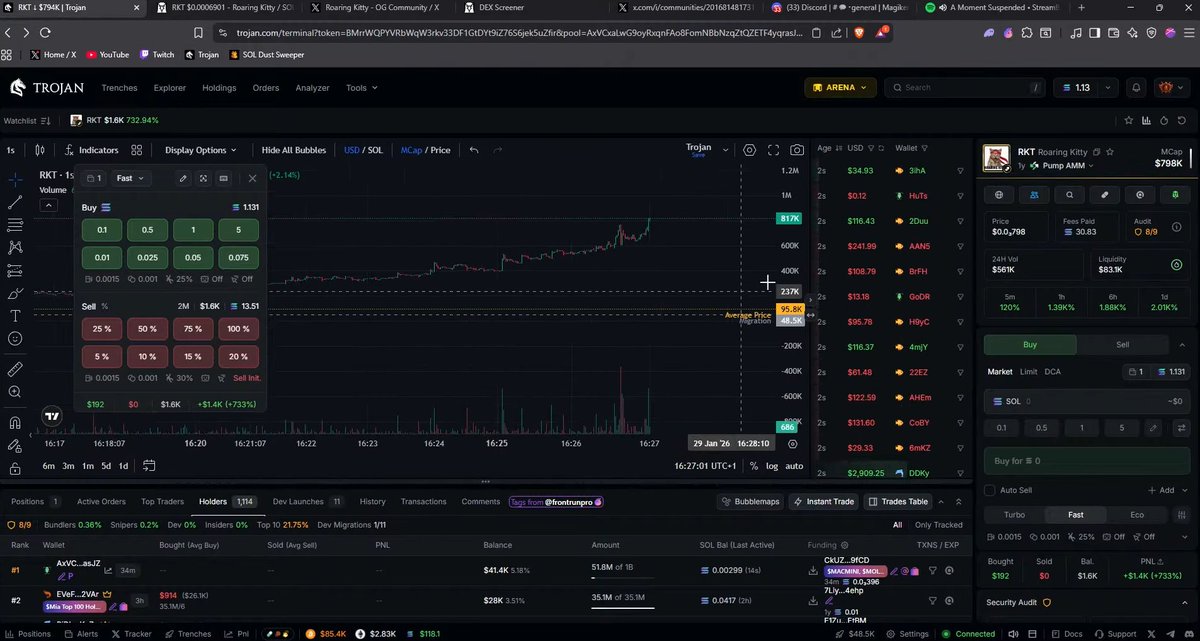Toggle log scale on chart
The height and width of the screenshot is (641, 1200).
(x=772, y=466)
